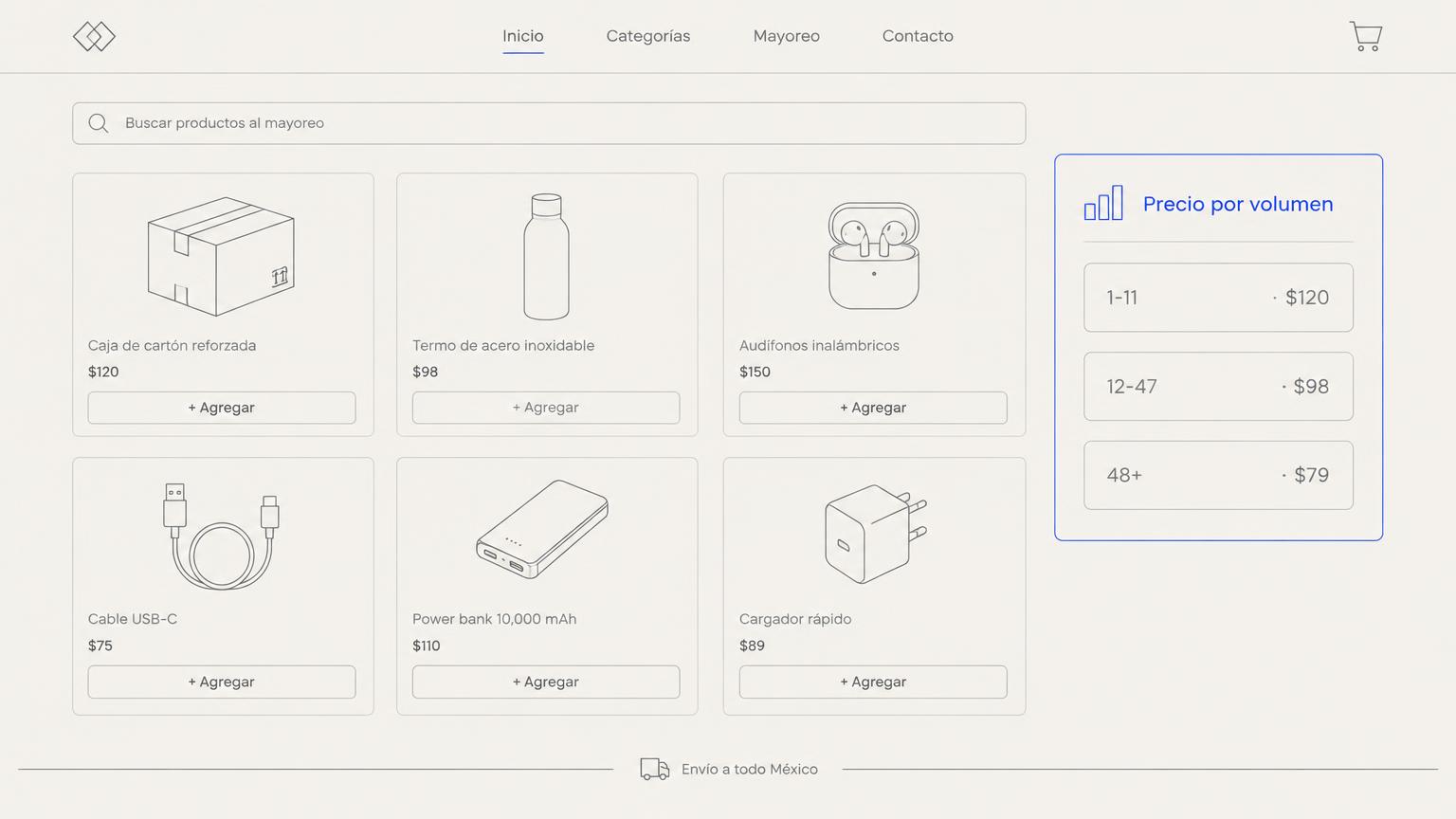1456x819 pixels.
Task: Select the 1-11 volume price tier
Action: coord(1218,298)
